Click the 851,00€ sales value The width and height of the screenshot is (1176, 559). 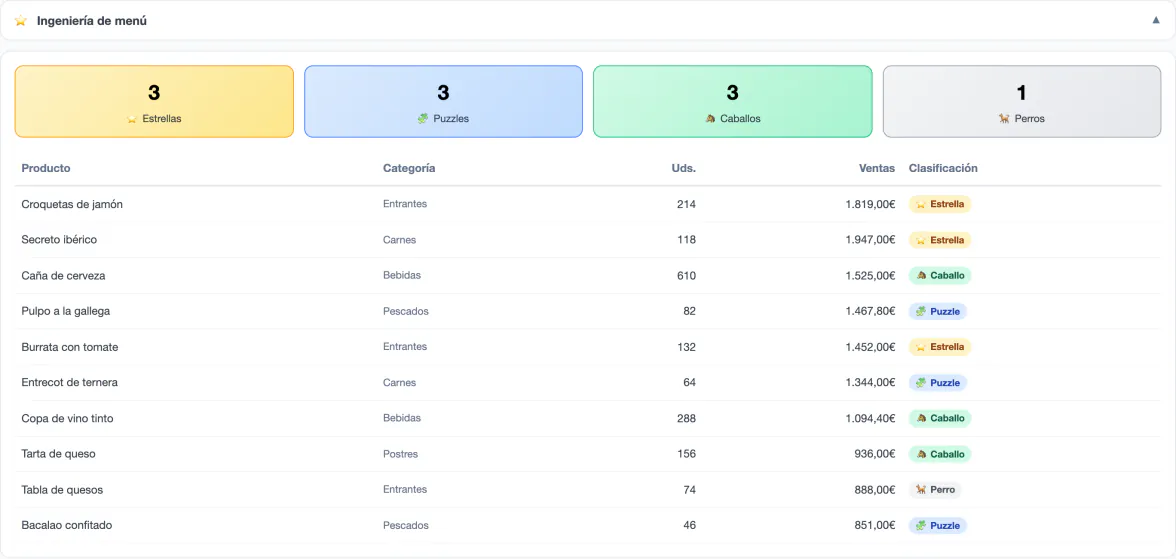[874, 525]
